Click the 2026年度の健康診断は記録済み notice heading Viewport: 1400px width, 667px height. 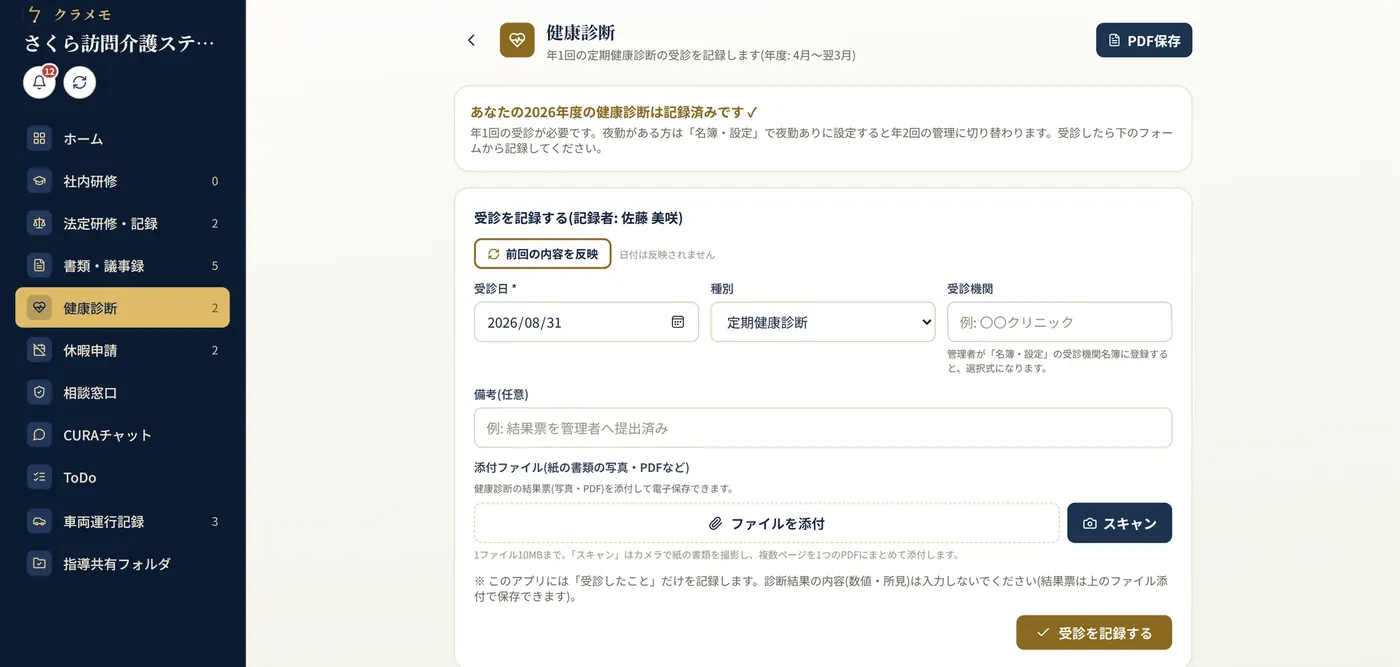tap(614, 112)
